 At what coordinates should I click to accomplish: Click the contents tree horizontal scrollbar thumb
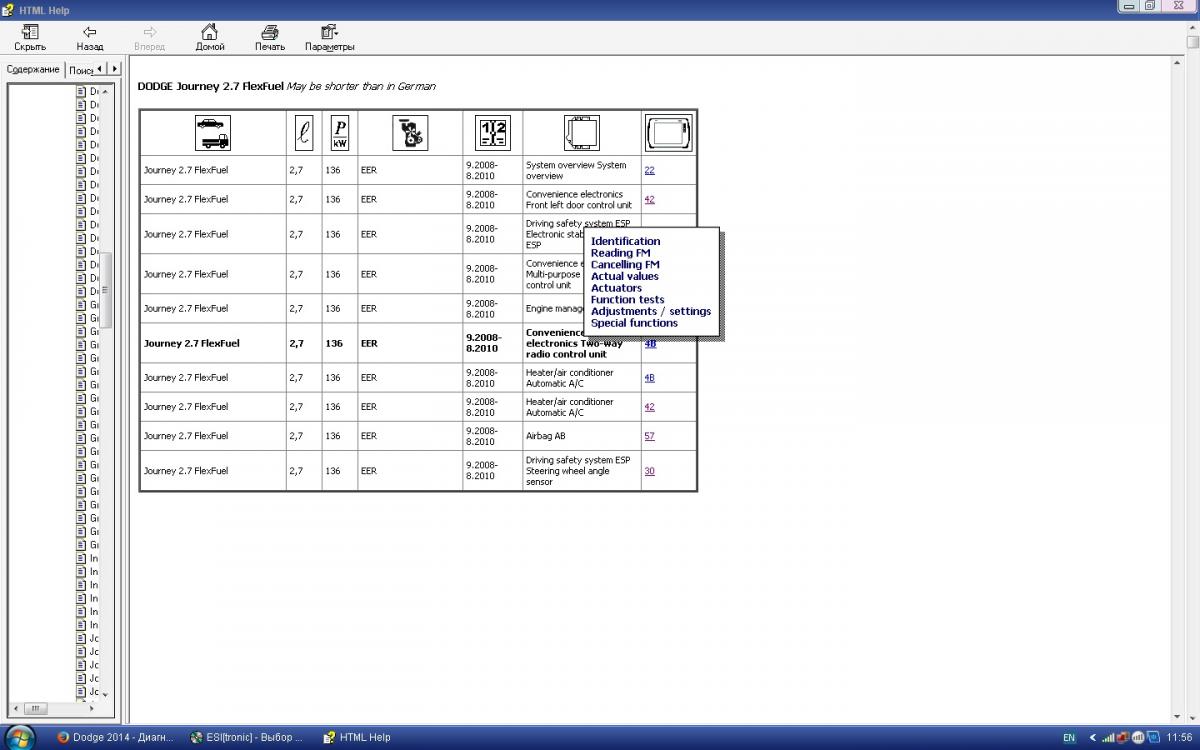[34, 707]
